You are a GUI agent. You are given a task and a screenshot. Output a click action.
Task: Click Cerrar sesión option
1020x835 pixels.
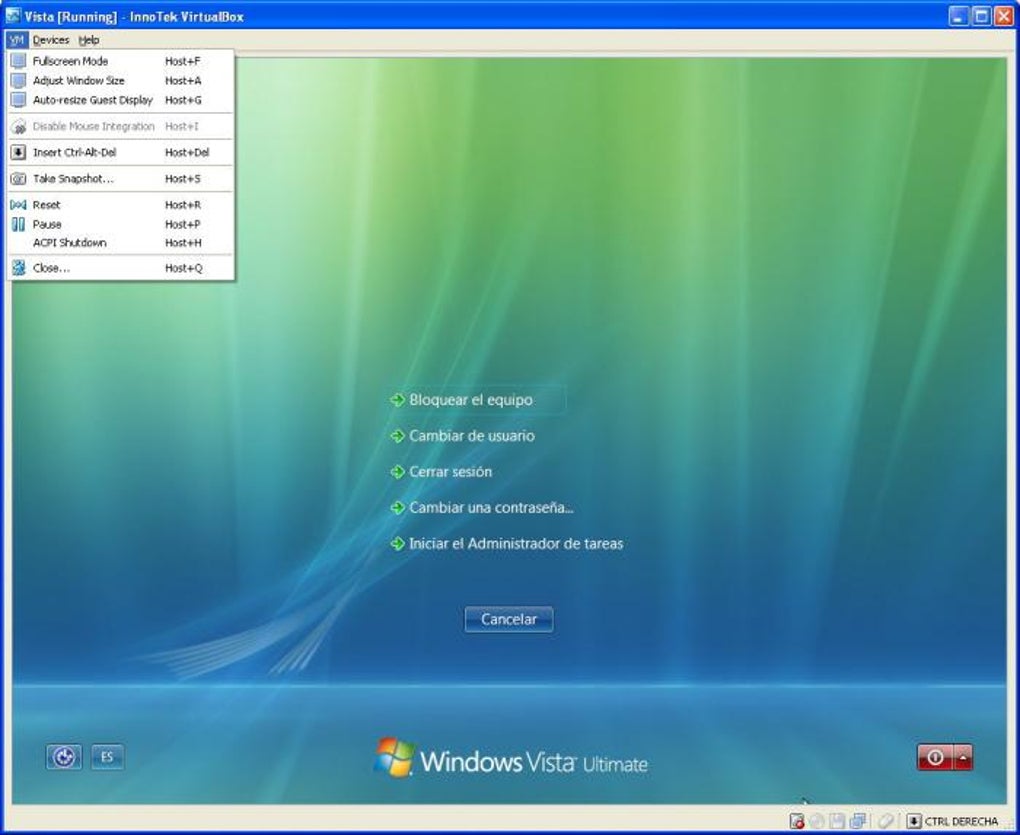click(450, 471)
